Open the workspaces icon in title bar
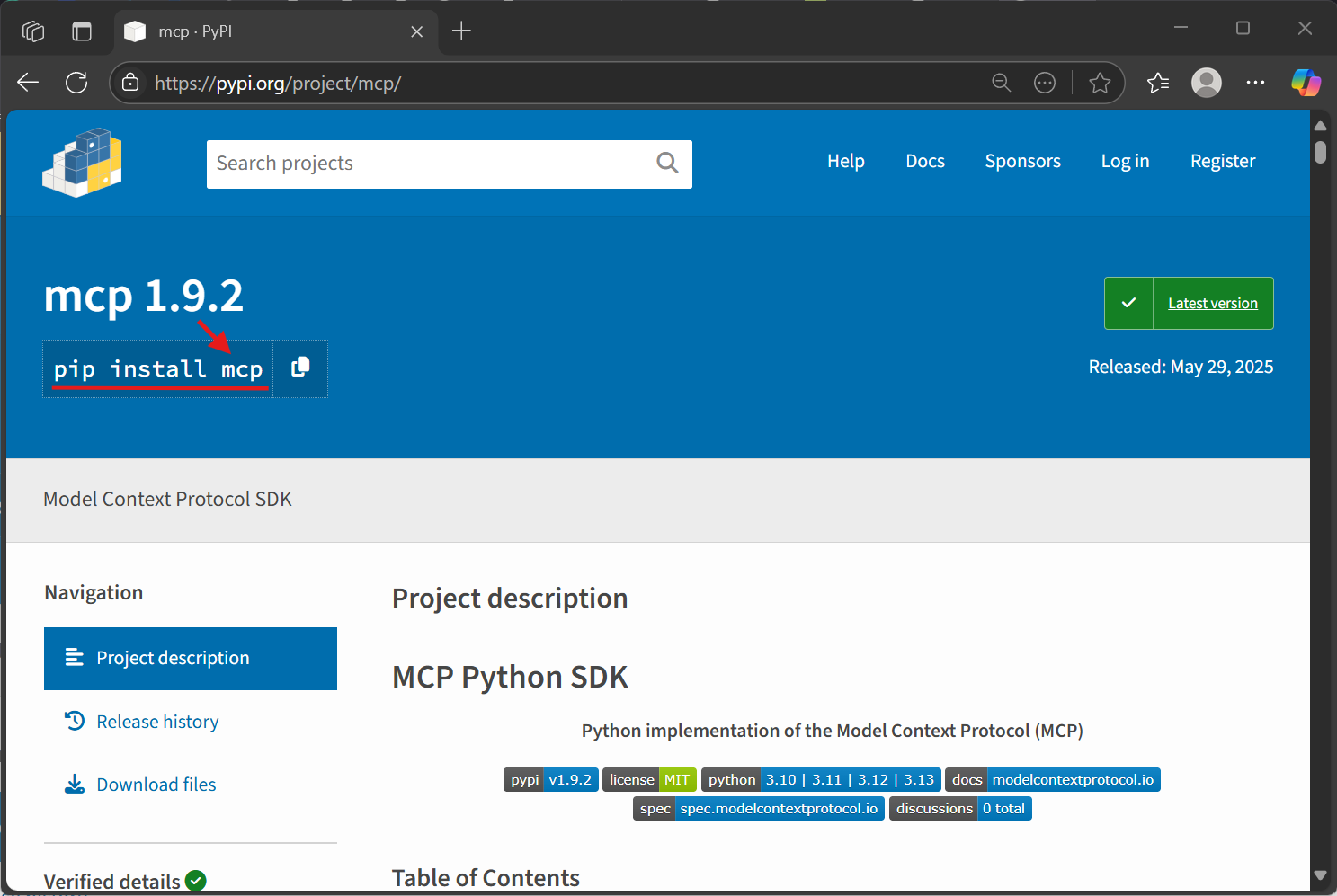Image resolution: width=1337 pixels, height=896 pixels. pyautogui.click(x=33, y=31)
